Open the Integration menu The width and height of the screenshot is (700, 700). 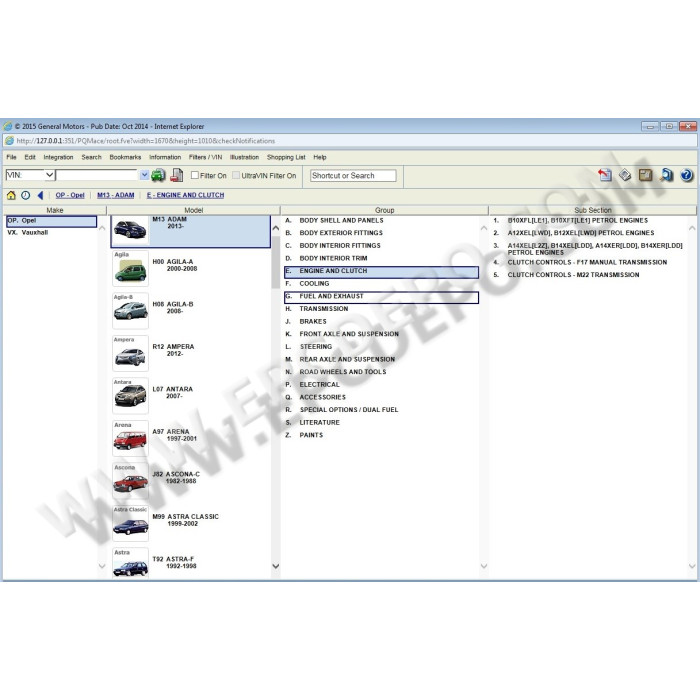click(x=58, y=157)
